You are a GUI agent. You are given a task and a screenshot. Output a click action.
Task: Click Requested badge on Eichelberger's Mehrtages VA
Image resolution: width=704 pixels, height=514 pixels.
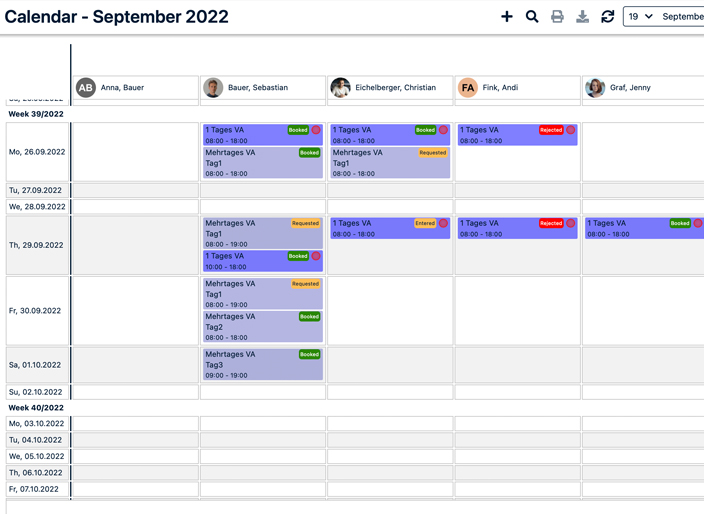(x=432, y=153)
